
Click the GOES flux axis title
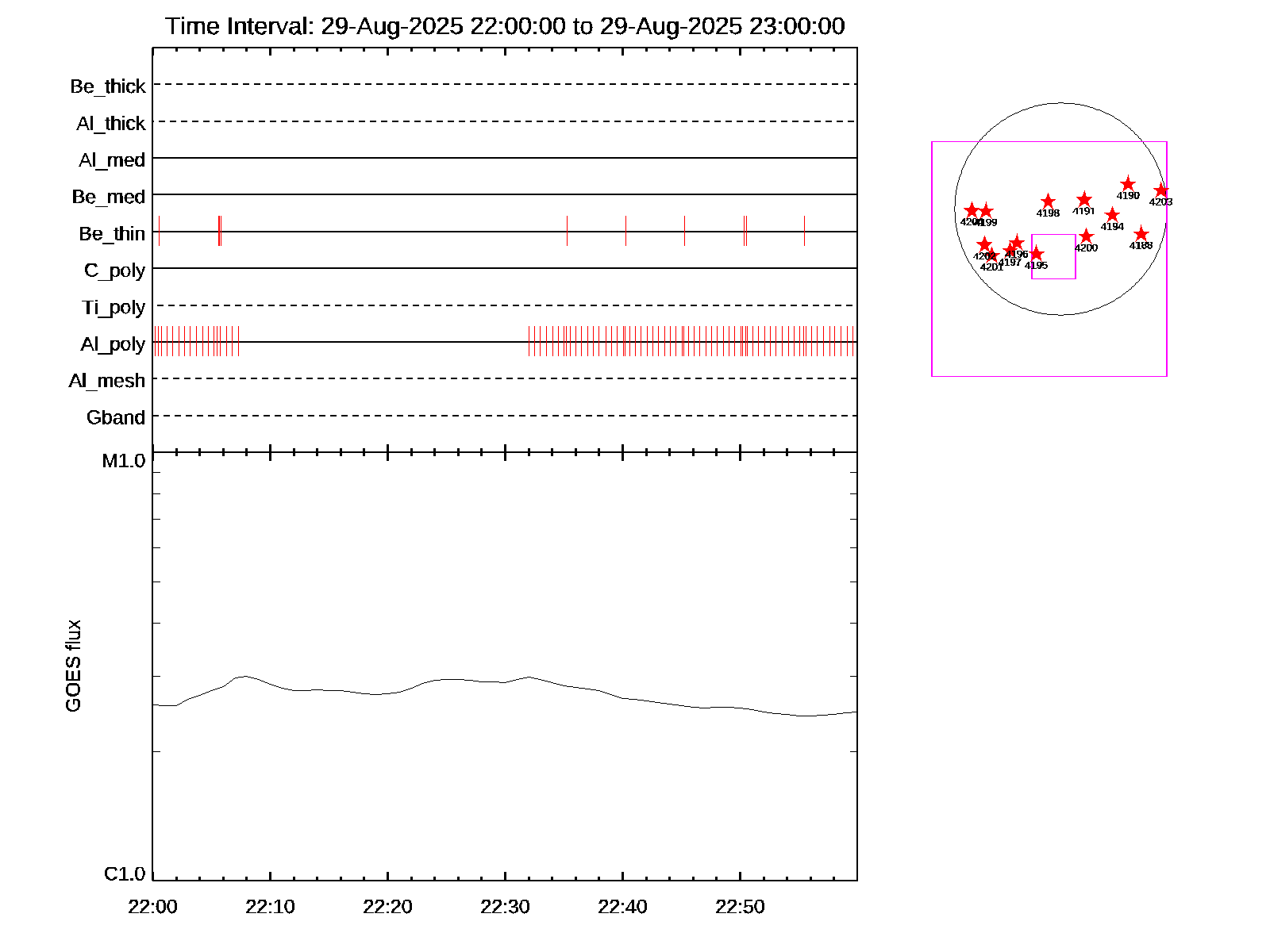tap(73, 666)
